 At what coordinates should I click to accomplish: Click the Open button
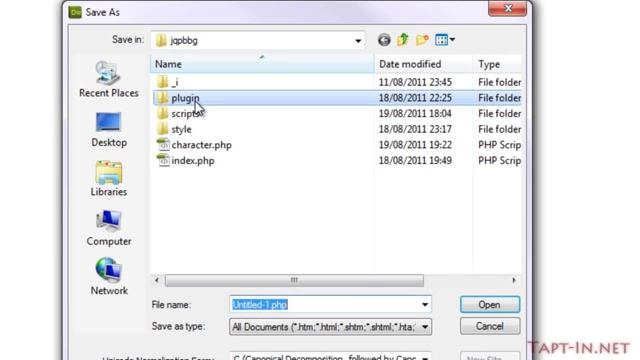tap(490, 304)
